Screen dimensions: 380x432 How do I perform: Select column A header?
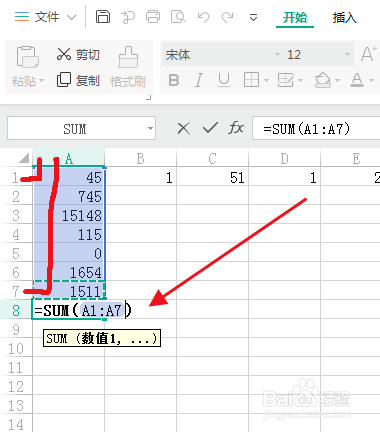(x=69, y=158)
